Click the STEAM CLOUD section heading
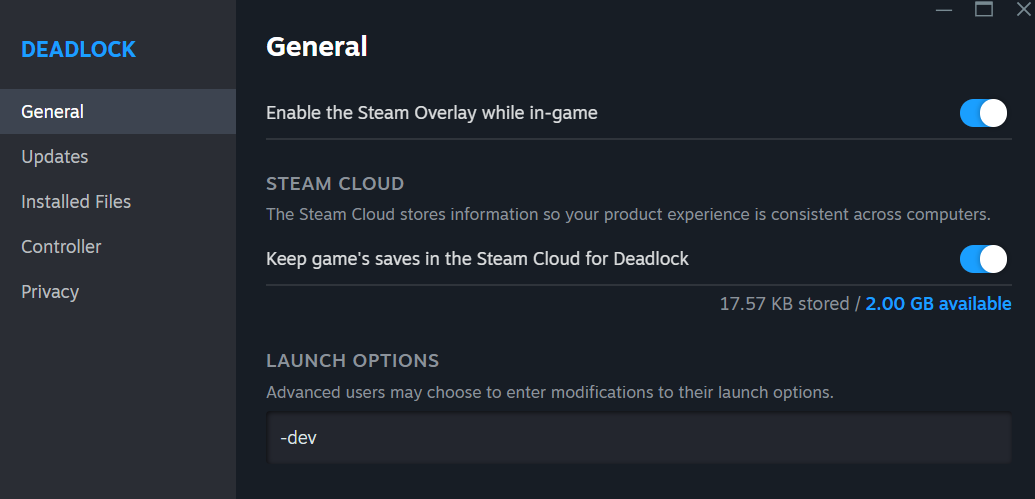1035x499 pixels. 335,184
